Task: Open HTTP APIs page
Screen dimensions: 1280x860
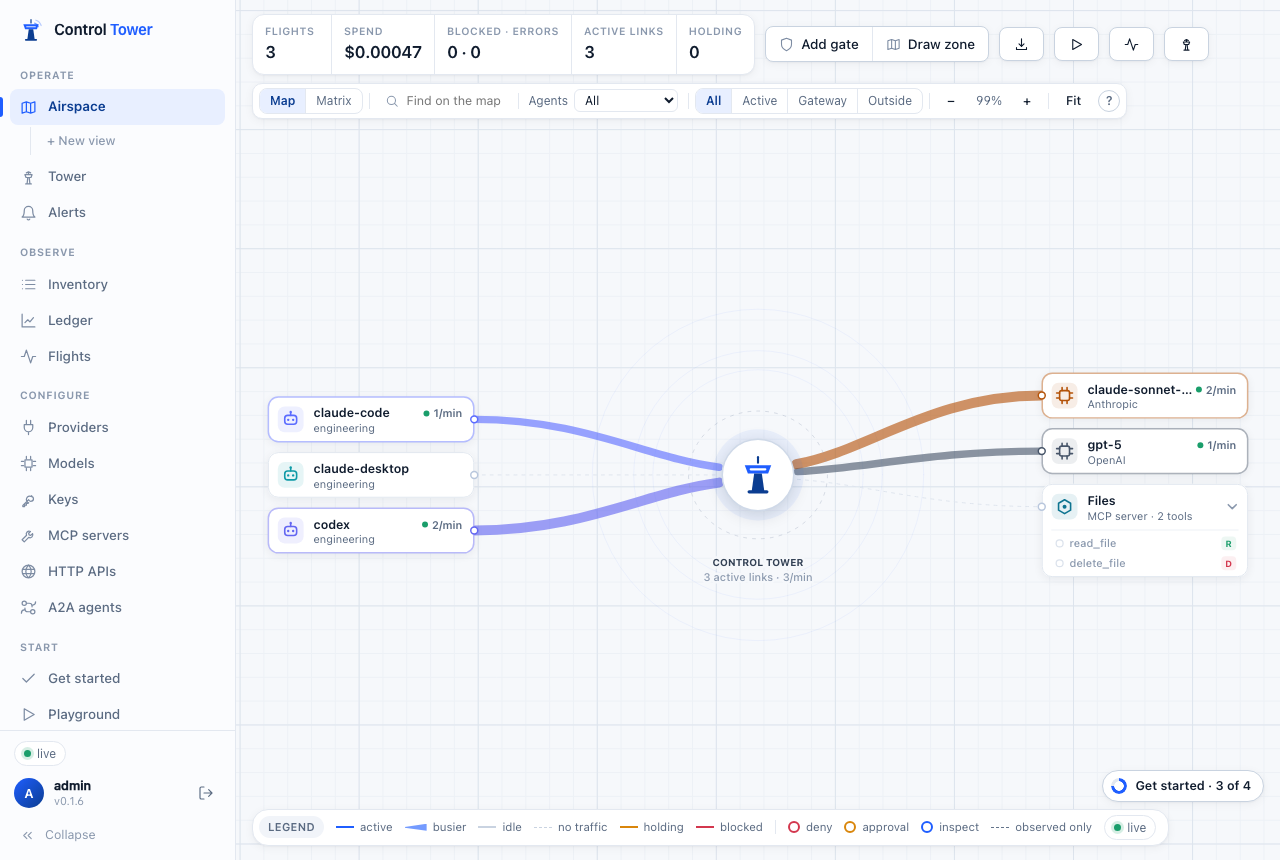Action: tap(117, 572)
